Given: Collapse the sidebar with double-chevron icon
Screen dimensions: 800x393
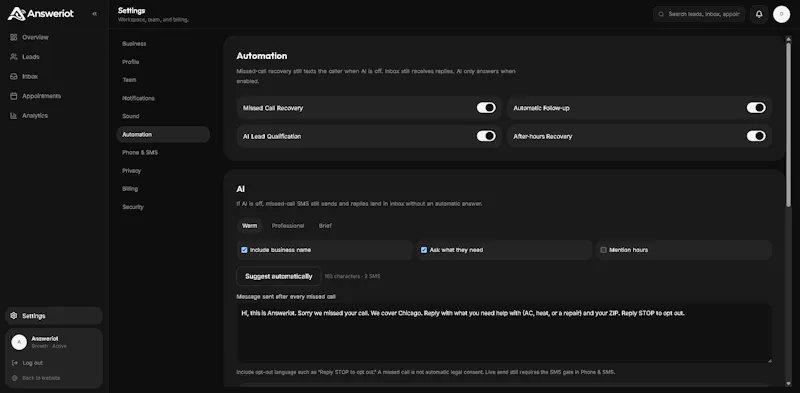Looking at the screenshot, I should point(94,14).
